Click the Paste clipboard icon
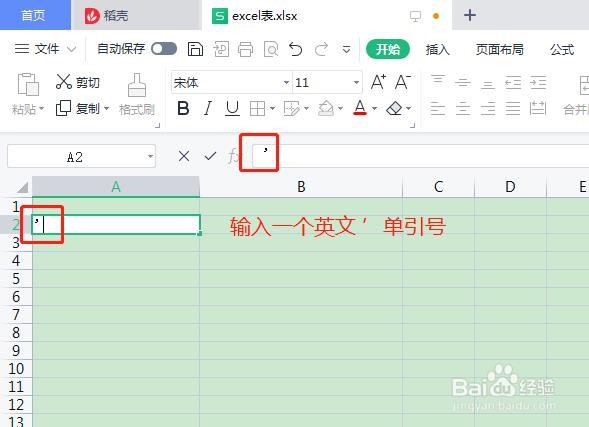Image resolution: width=589 pixels, height=427 pixels. coord(28,84)
